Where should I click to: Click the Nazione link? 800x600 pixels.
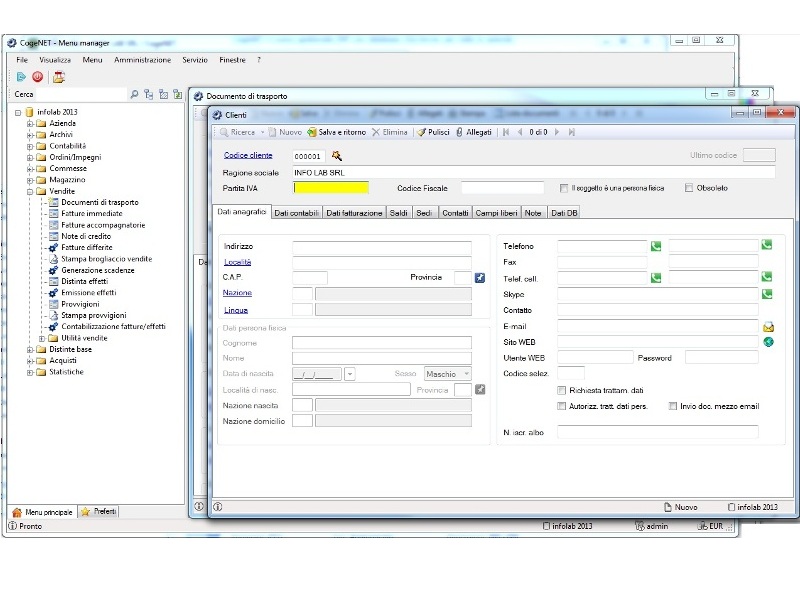point(237,292)
